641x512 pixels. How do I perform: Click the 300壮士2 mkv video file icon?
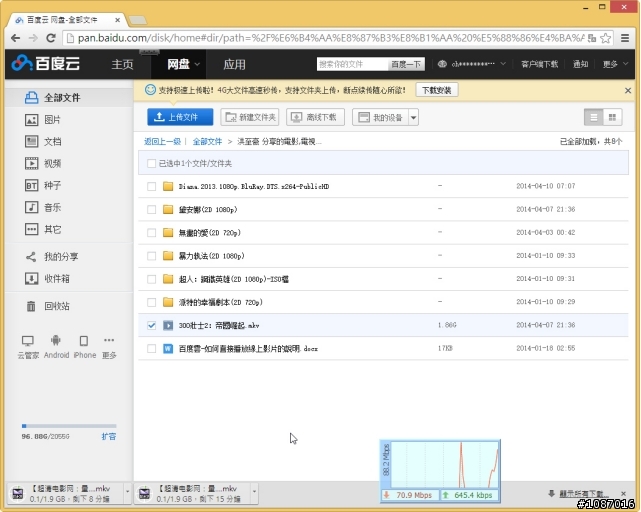(x=168, y=326)
